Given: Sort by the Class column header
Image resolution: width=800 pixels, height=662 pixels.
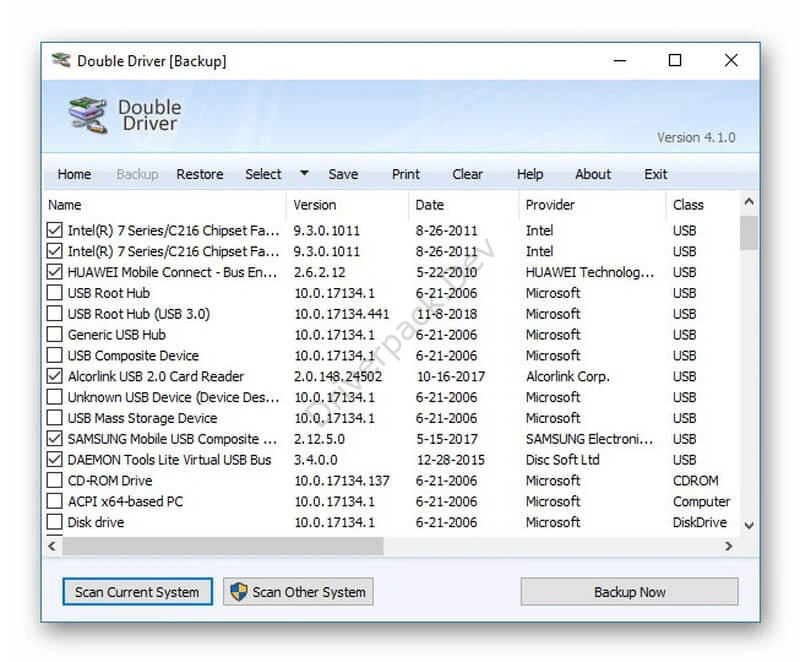Looking at the screenshot, I should point(702,205).
